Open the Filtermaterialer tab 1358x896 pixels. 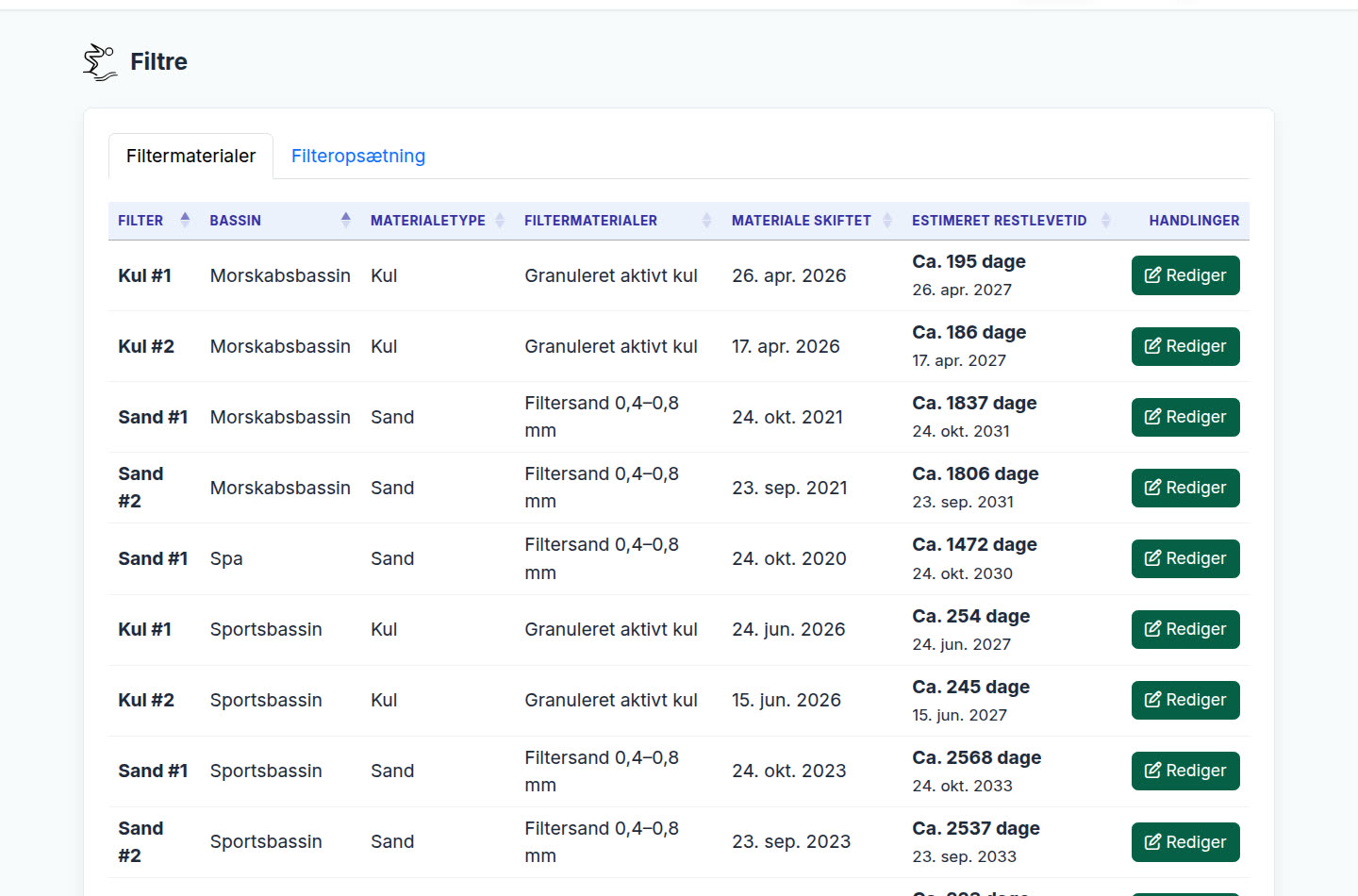click(190, 156)
